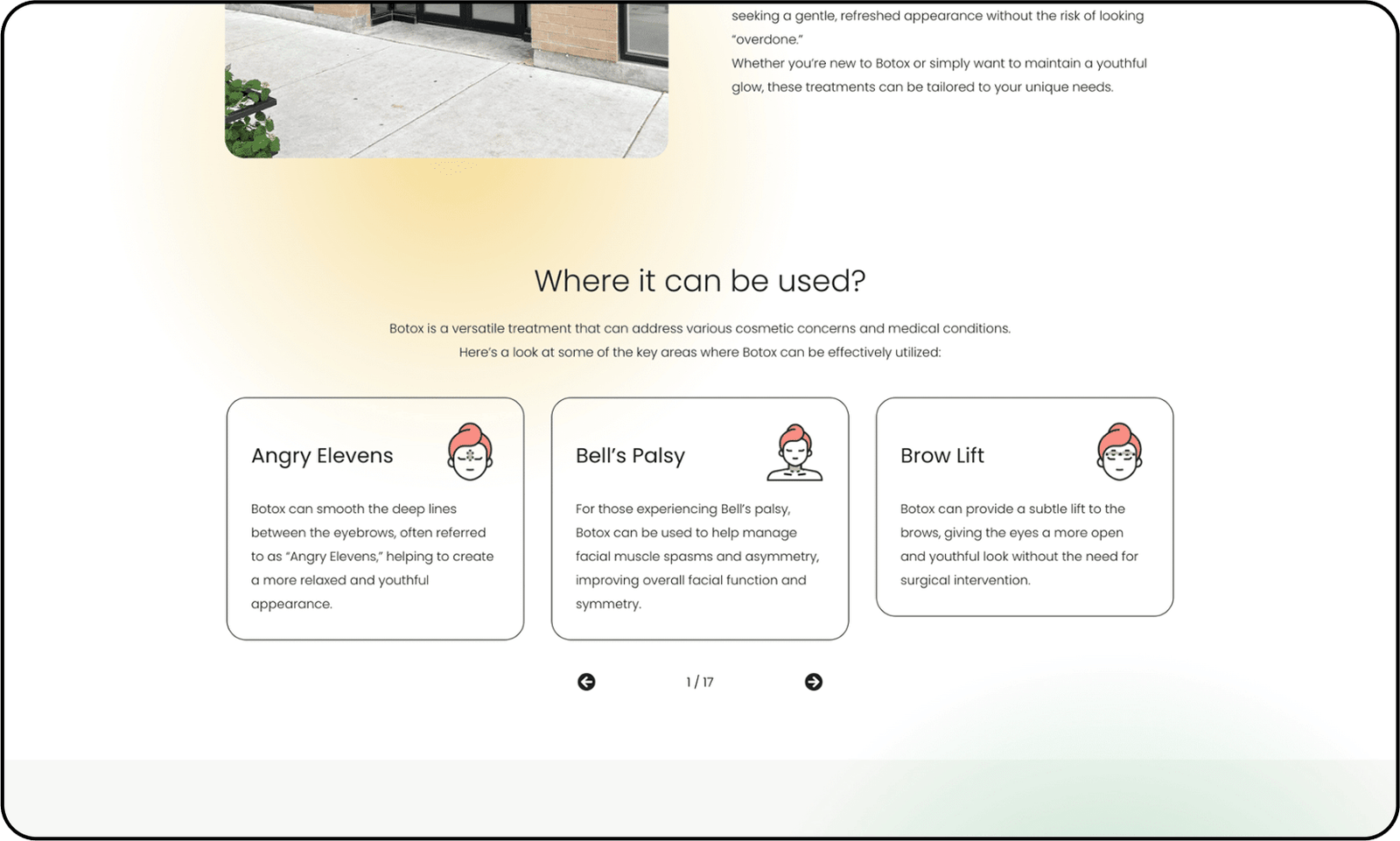
Task: Click the Bell's Palsy description paragraph
Action: click(697, 557)
